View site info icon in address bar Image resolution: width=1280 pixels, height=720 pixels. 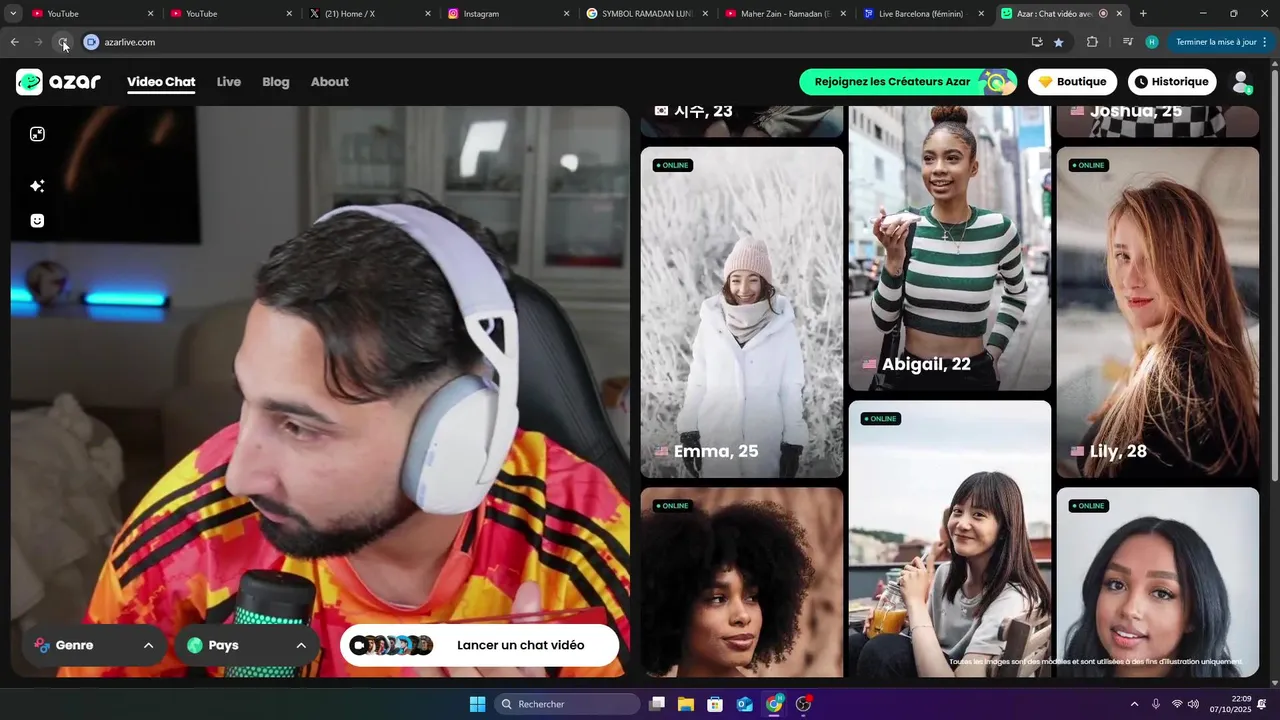coord(91,42)
